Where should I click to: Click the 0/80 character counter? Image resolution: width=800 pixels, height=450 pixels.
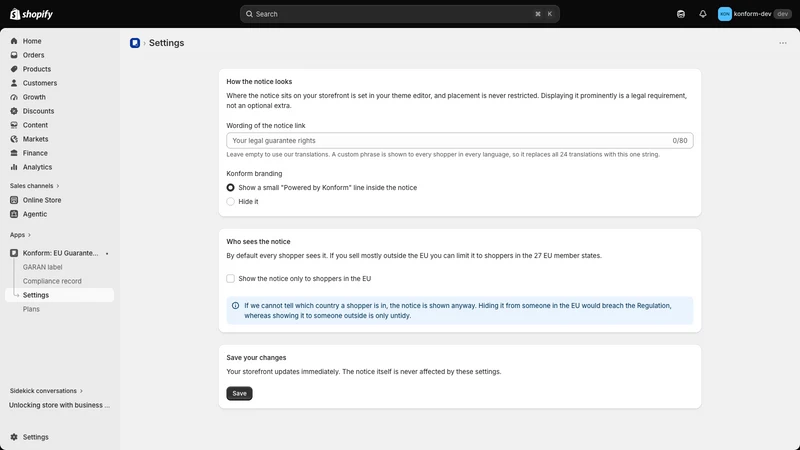point(680,140)
